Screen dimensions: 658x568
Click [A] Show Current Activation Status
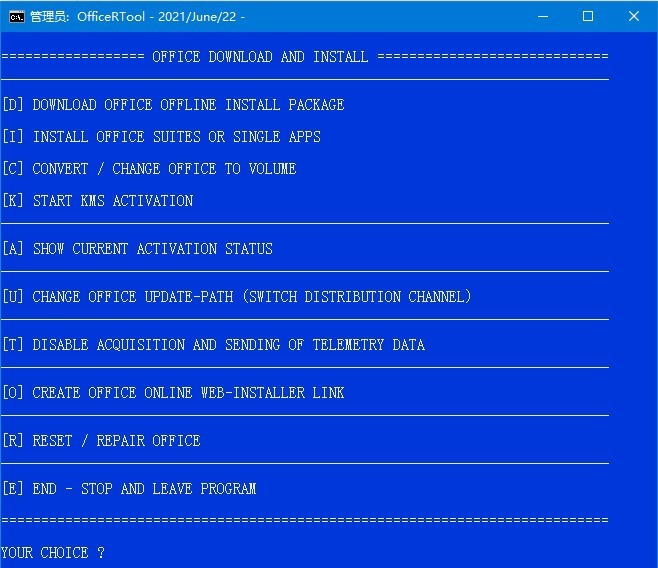tap(138, 249)
